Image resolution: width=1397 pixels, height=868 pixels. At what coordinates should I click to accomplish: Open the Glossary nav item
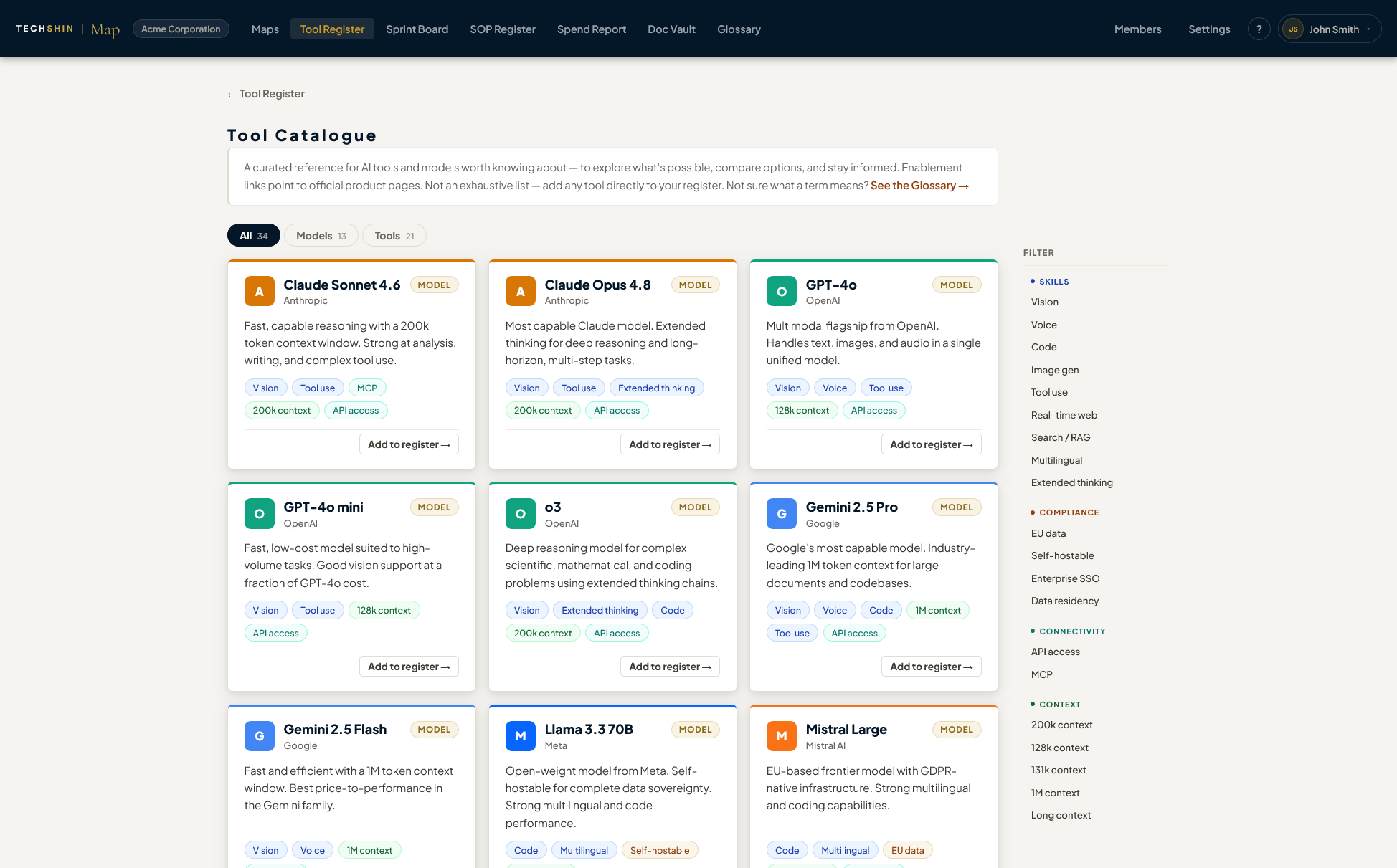tap(739, 29)
